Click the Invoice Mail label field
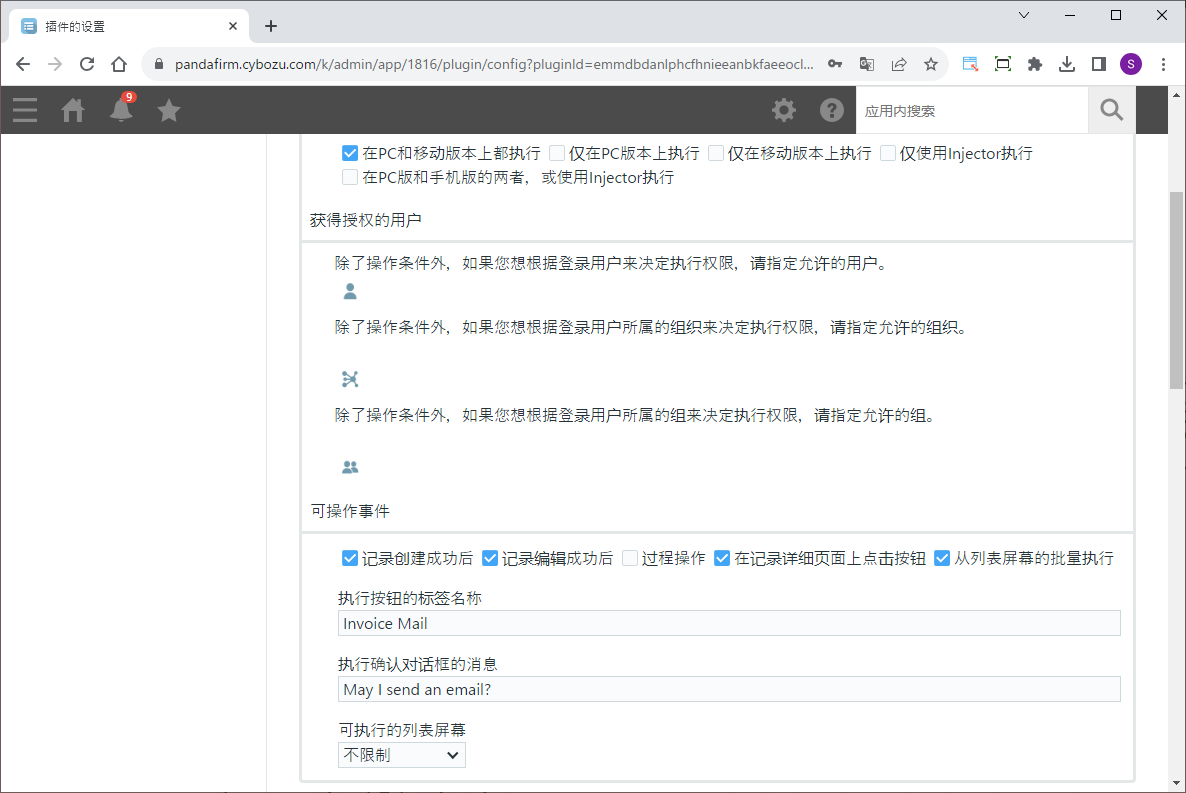Image resolution: width=1186 pixels, height=793 pixels. pyautogui.click(x=728, y=623)
